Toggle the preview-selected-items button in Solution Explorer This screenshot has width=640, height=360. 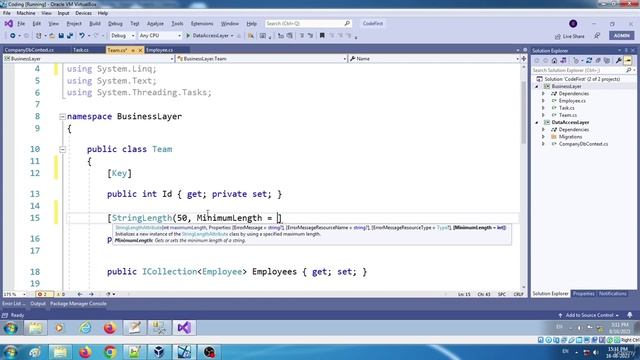[628, 60]
